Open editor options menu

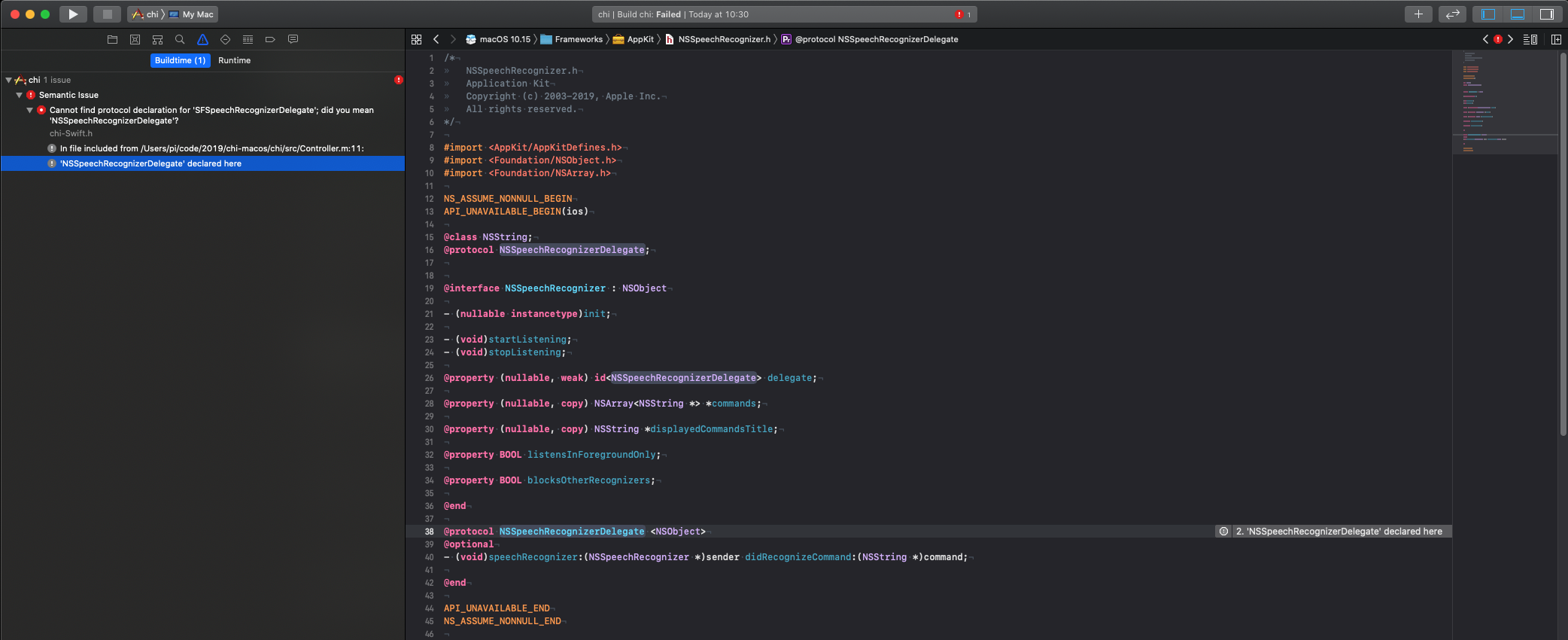[1530, 39]
